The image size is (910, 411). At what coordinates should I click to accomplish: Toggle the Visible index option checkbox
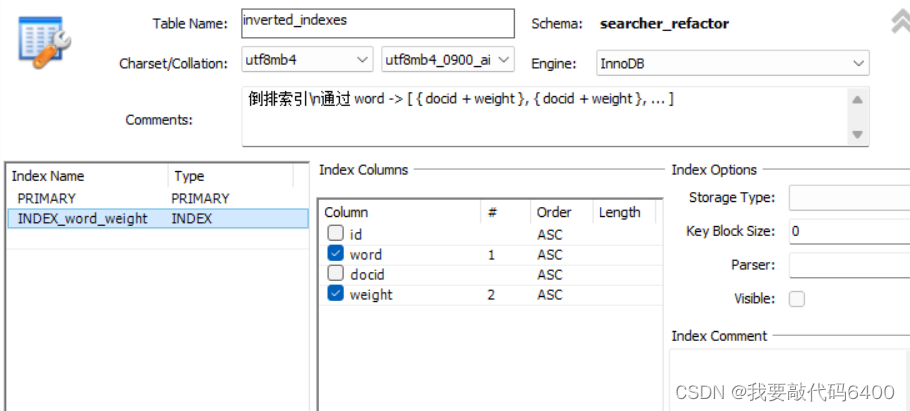[797, 299]
